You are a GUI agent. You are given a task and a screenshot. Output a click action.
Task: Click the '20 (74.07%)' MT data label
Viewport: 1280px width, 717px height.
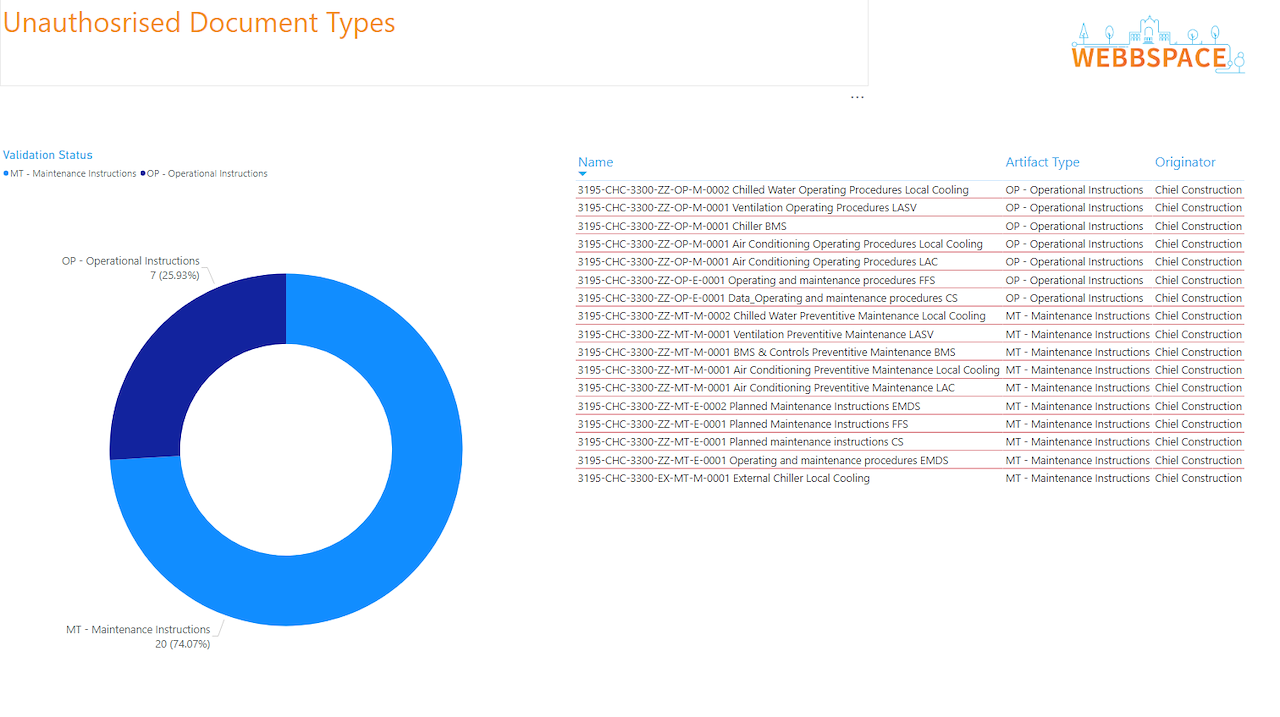[x=182, y=644]
